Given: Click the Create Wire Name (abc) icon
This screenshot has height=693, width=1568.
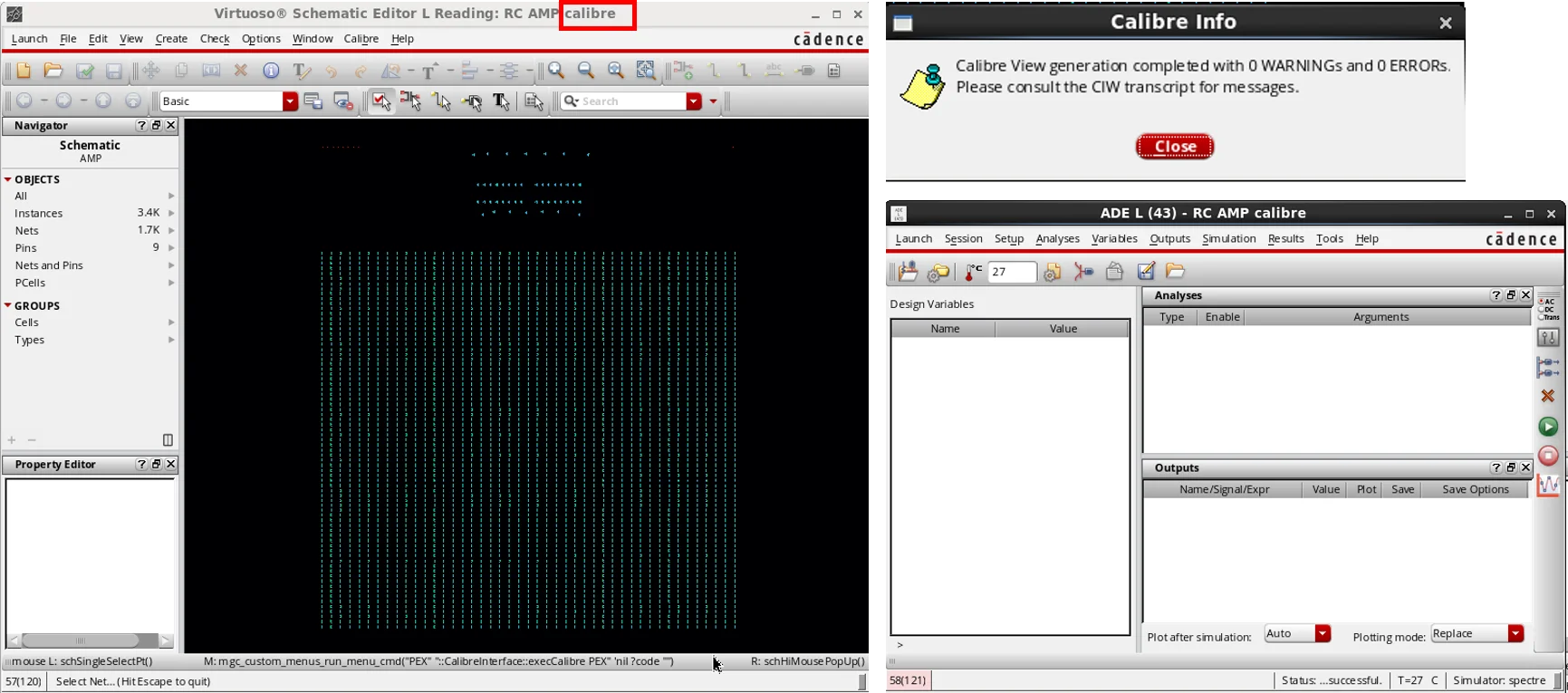Looking at the screenshot, I should click(x=774, y=70).
